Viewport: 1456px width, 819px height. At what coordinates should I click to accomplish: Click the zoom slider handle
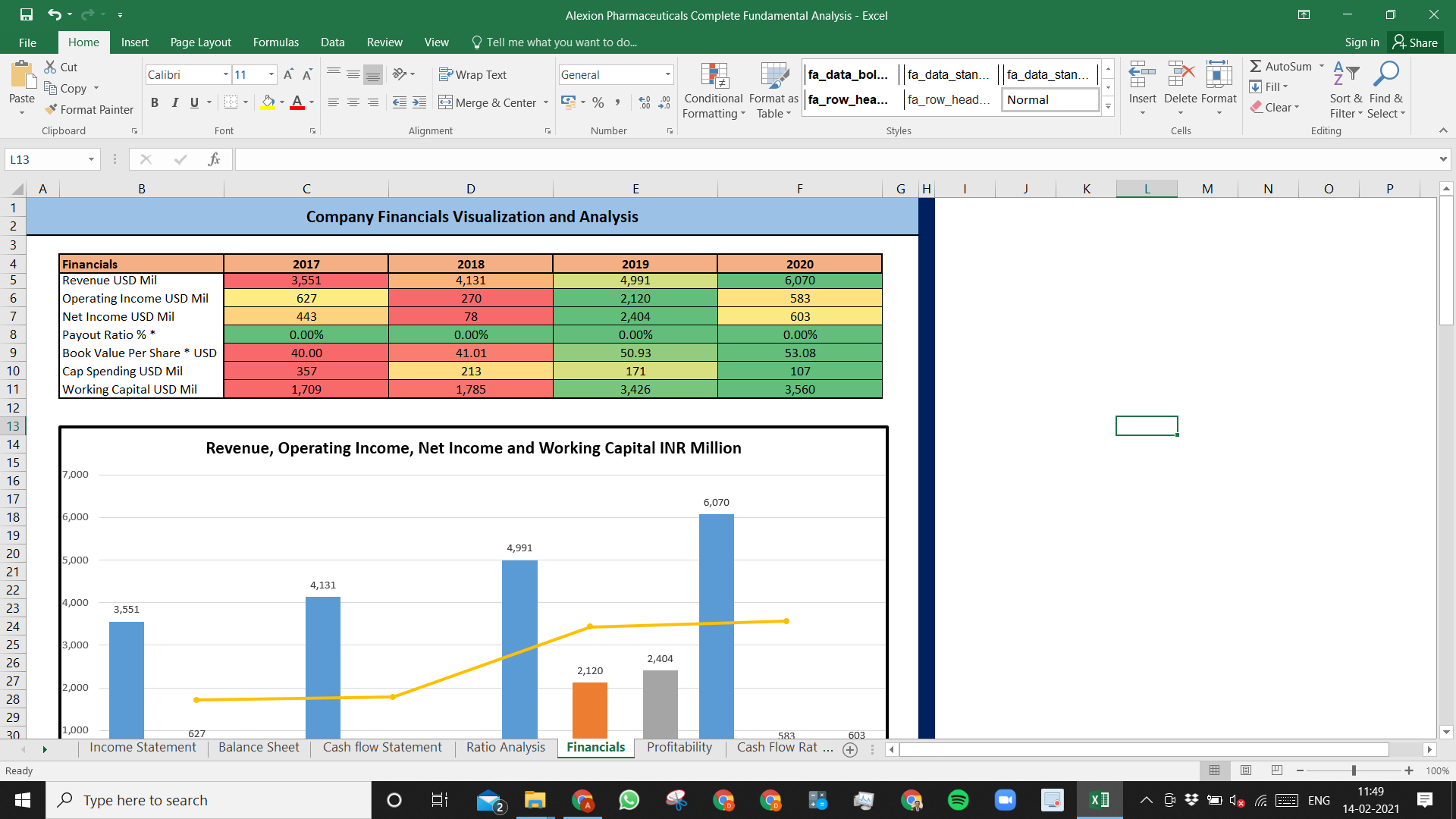point(1354,770)
